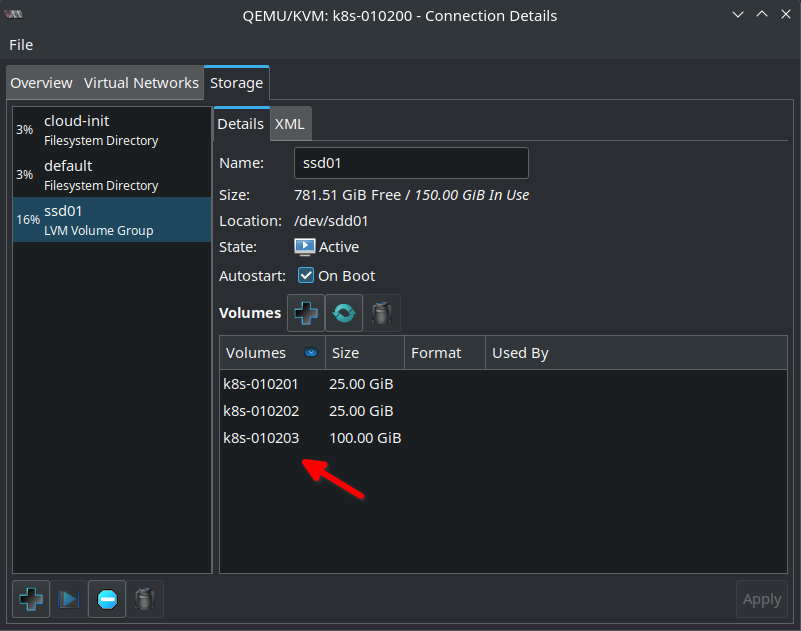Select the ssd01 LVM Volume Group pool

point(112,220)
